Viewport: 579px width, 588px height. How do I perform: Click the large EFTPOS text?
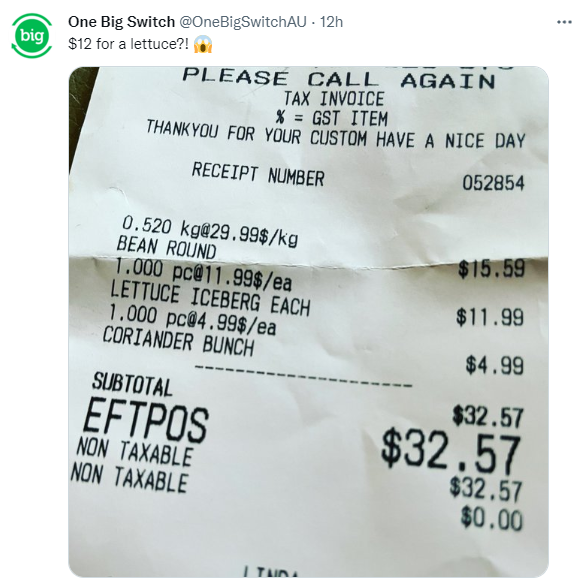coord(146,420)
